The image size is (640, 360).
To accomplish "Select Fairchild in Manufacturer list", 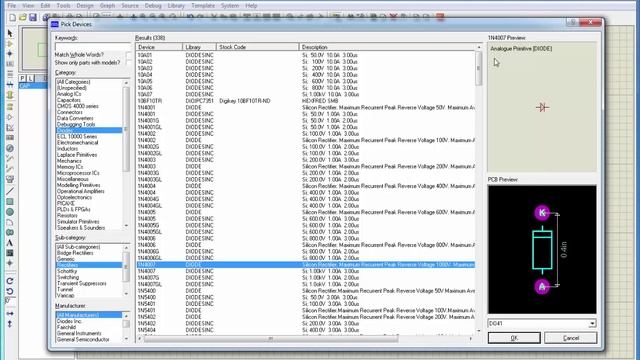I will 67,327.
